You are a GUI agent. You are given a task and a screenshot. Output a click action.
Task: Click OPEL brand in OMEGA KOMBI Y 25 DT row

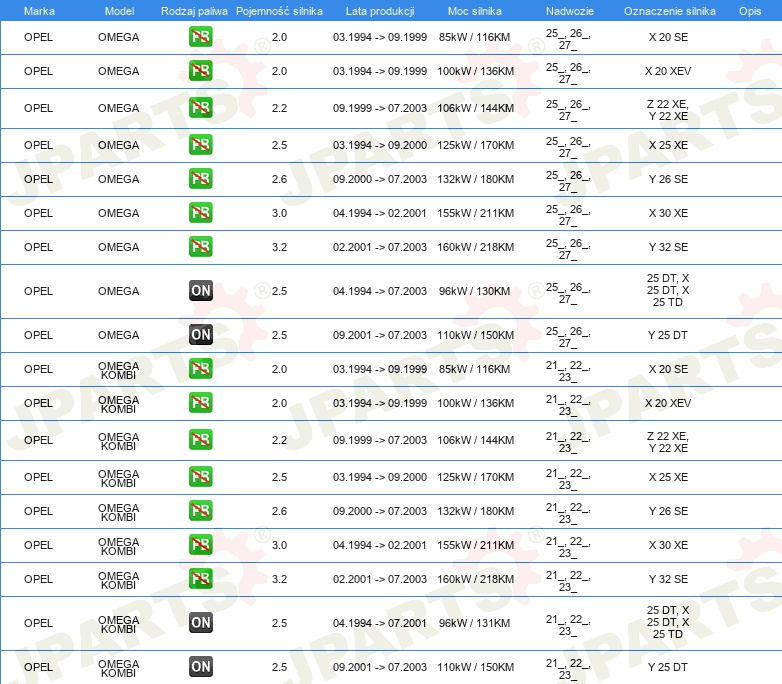(x=38, y=667)
